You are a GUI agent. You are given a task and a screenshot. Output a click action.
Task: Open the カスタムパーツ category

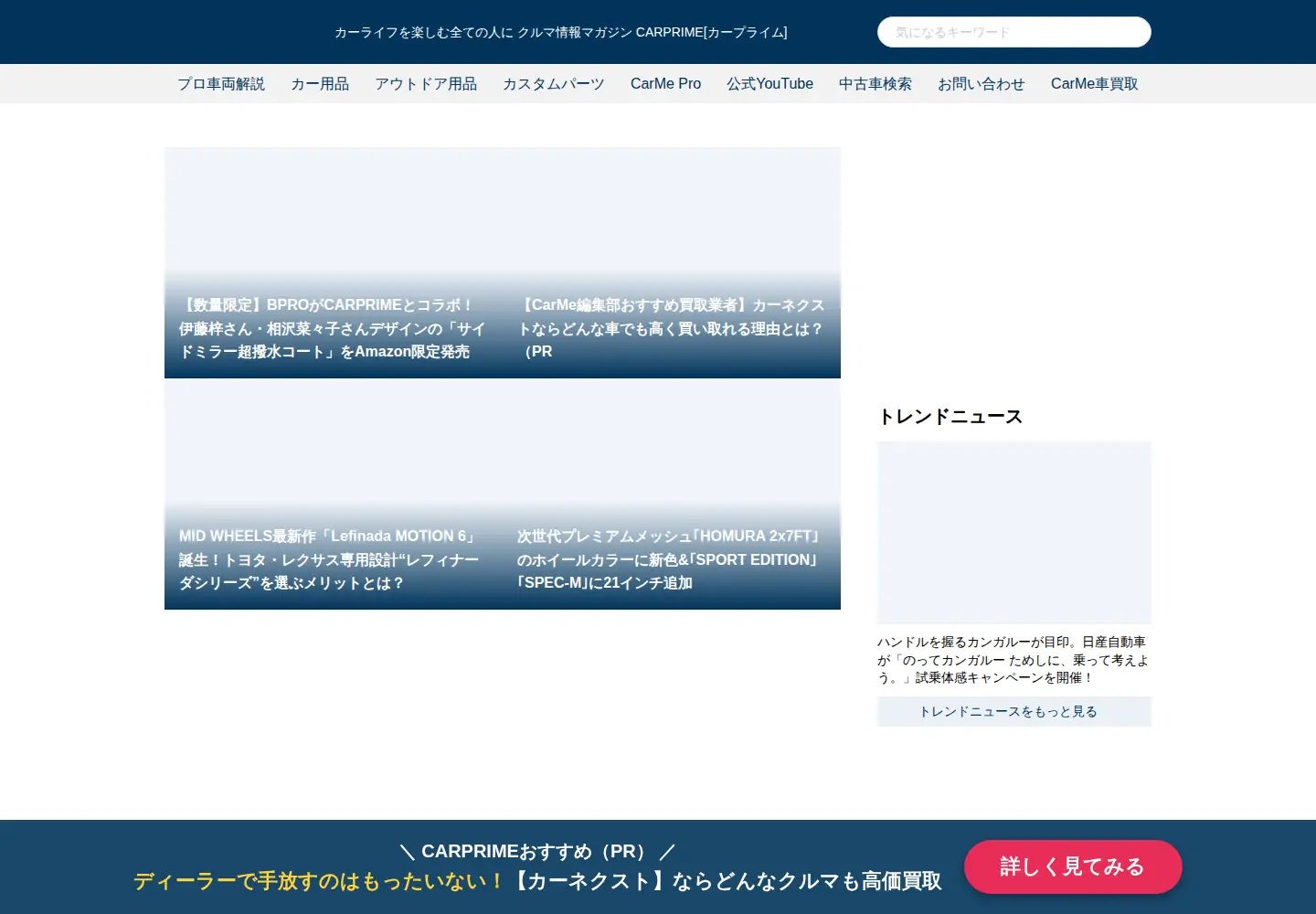(554, 84)
